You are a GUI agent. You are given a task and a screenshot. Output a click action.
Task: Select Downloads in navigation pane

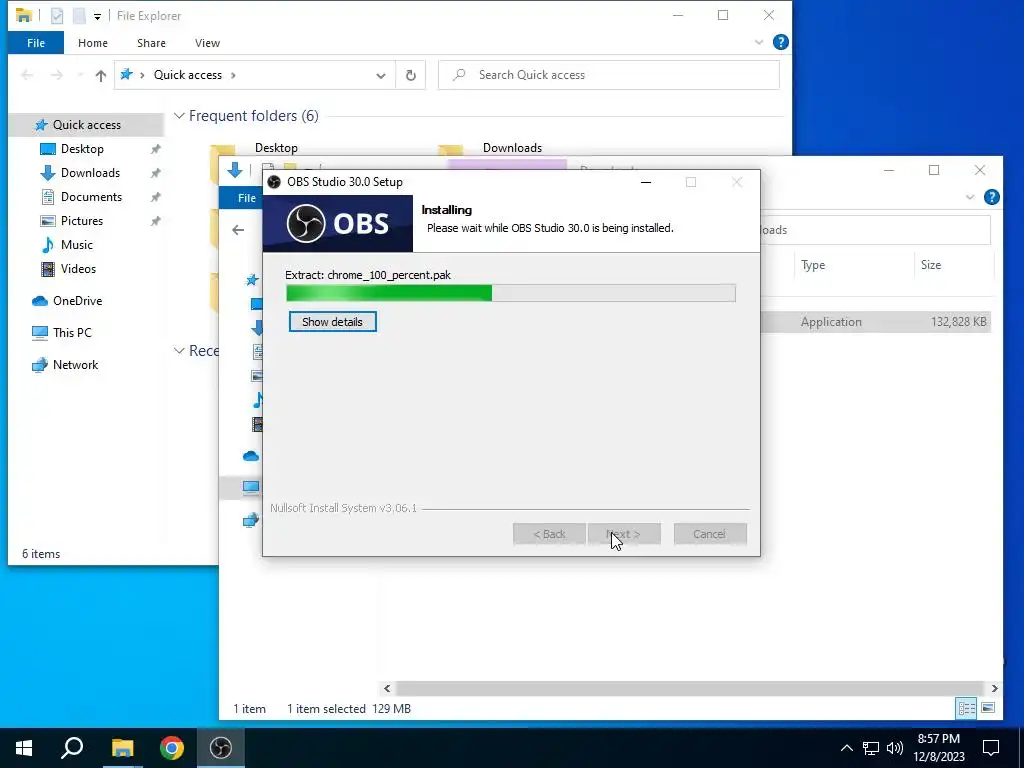click(x=90, y=173)
